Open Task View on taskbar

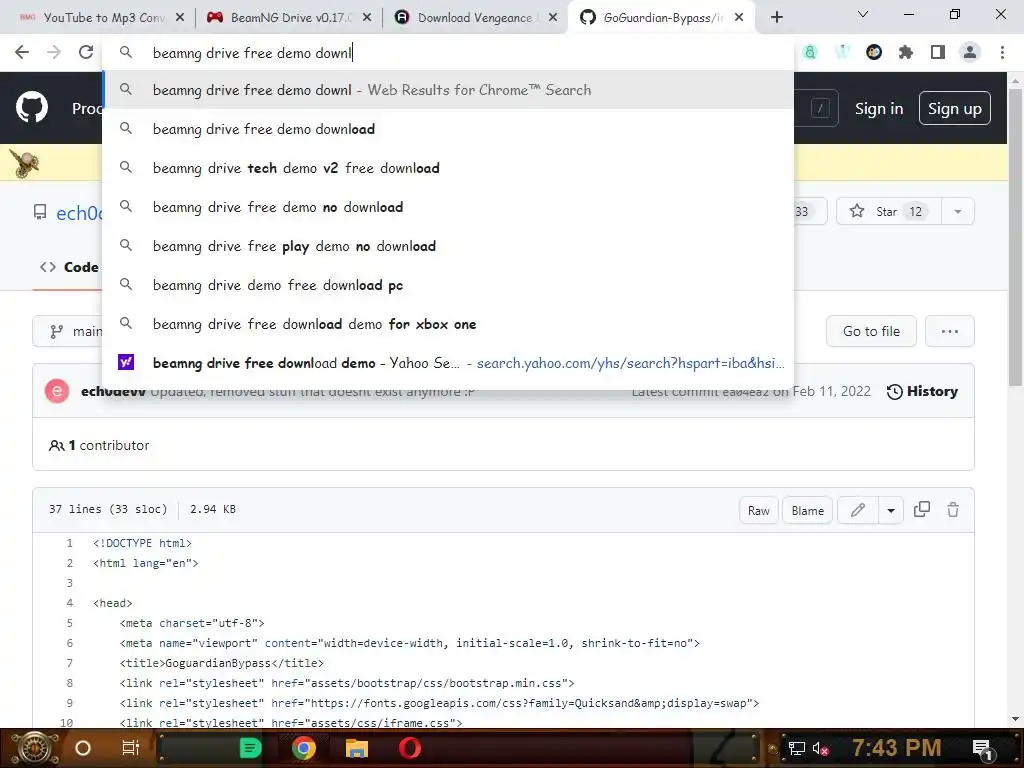(131, 748)
